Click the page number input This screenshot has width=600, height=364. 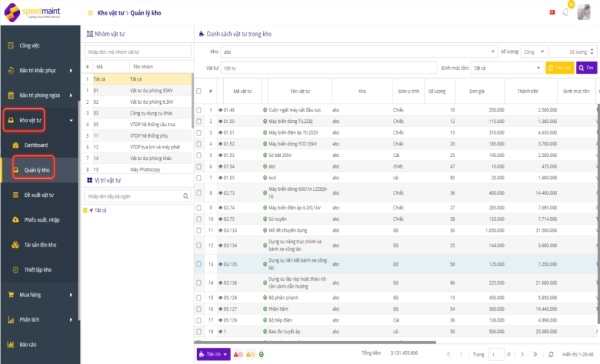(x=496, y=354)
